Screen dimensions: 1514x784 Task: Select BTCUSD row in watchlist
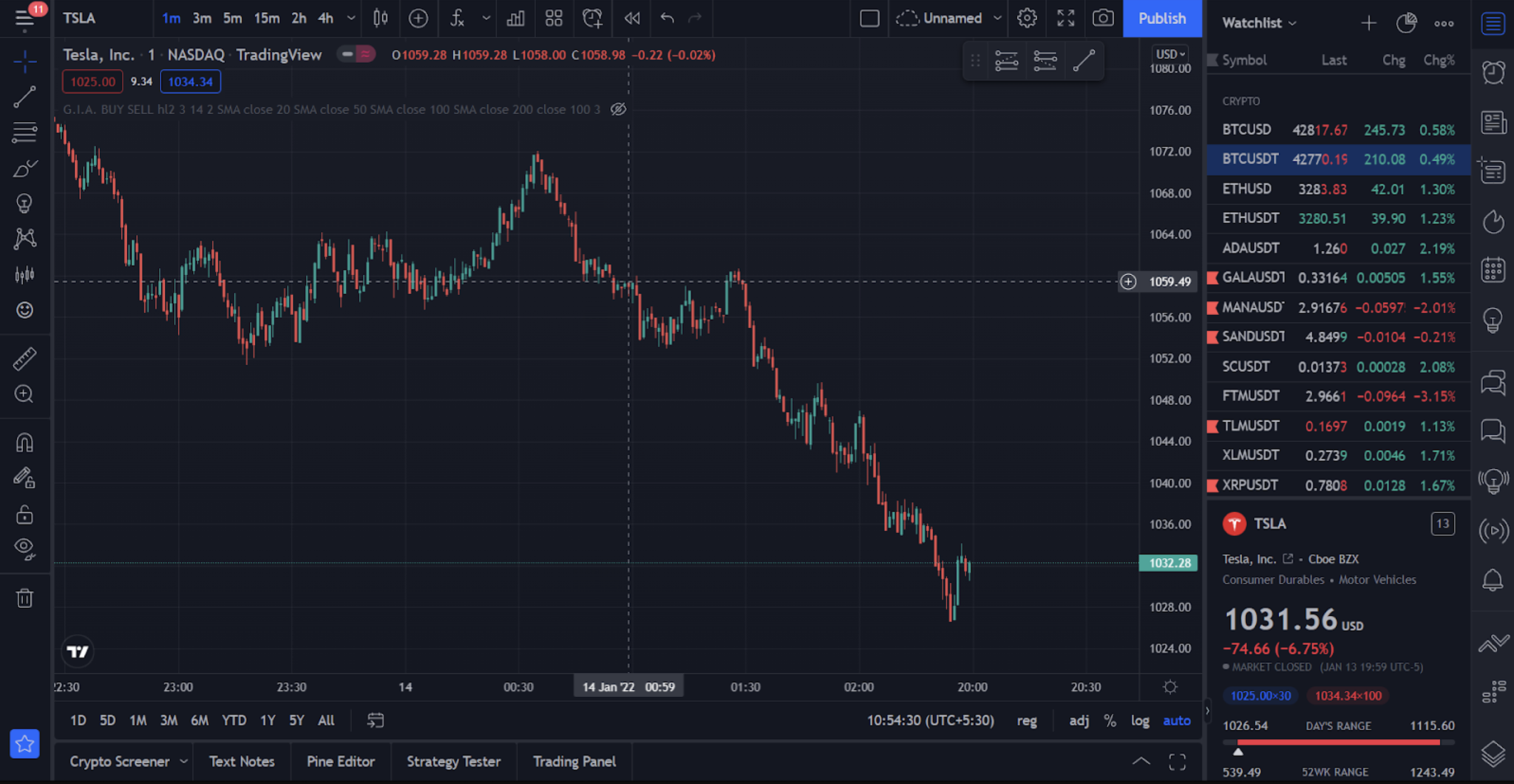1338,130
